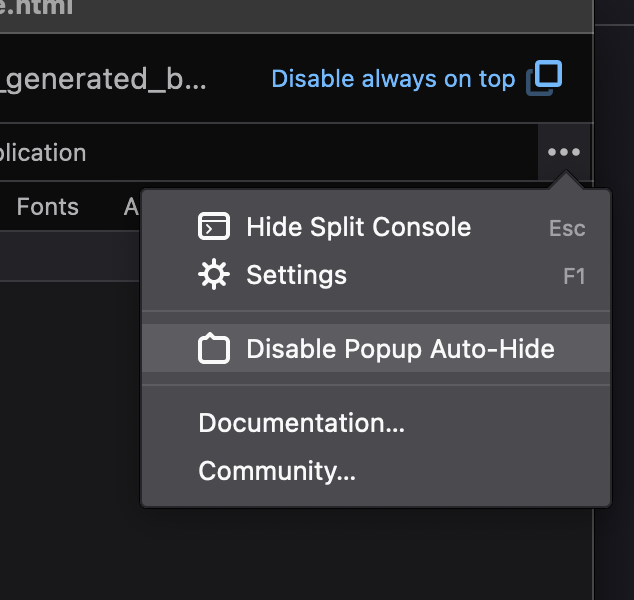Switch to the Fonts tab
The image size is (634, 600).
tap(48, 207)
